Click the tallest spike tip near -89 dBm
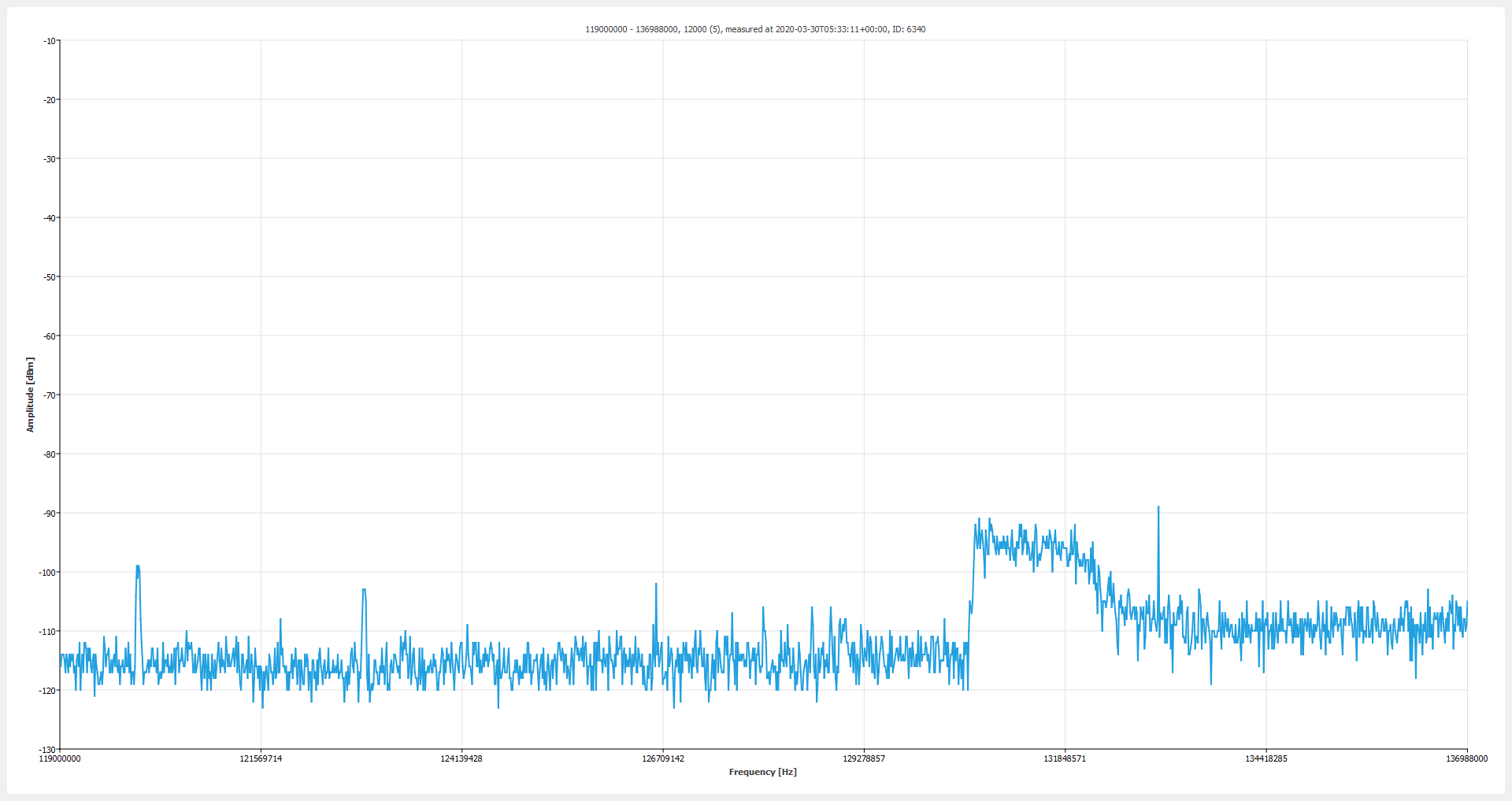The image size is (1512, 801). click(x=1158, y=508)
